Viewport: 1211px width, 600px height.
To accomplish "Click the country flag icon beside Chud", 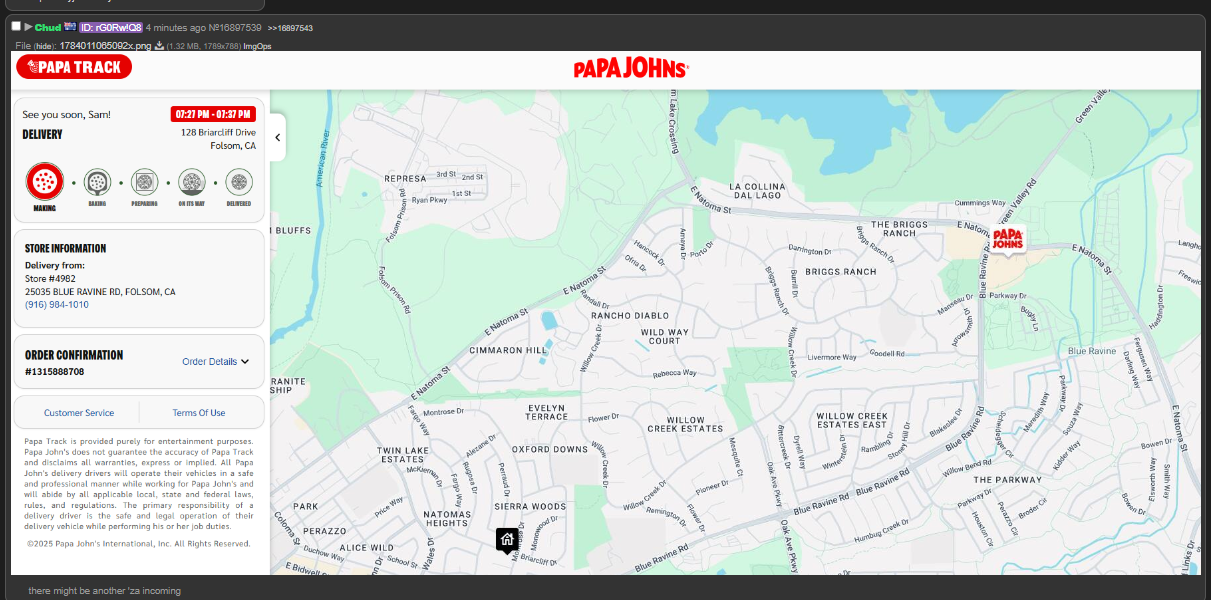I will pos(70,27).
